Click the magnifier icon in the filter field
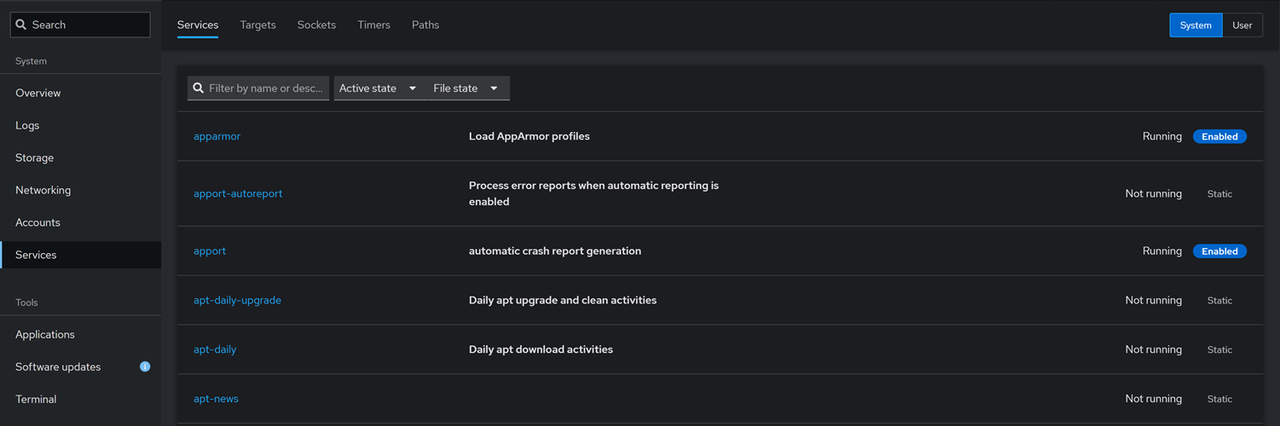The height and width of the screenshot is (426, 1280). pyautogui.click(x=199, y=88)
